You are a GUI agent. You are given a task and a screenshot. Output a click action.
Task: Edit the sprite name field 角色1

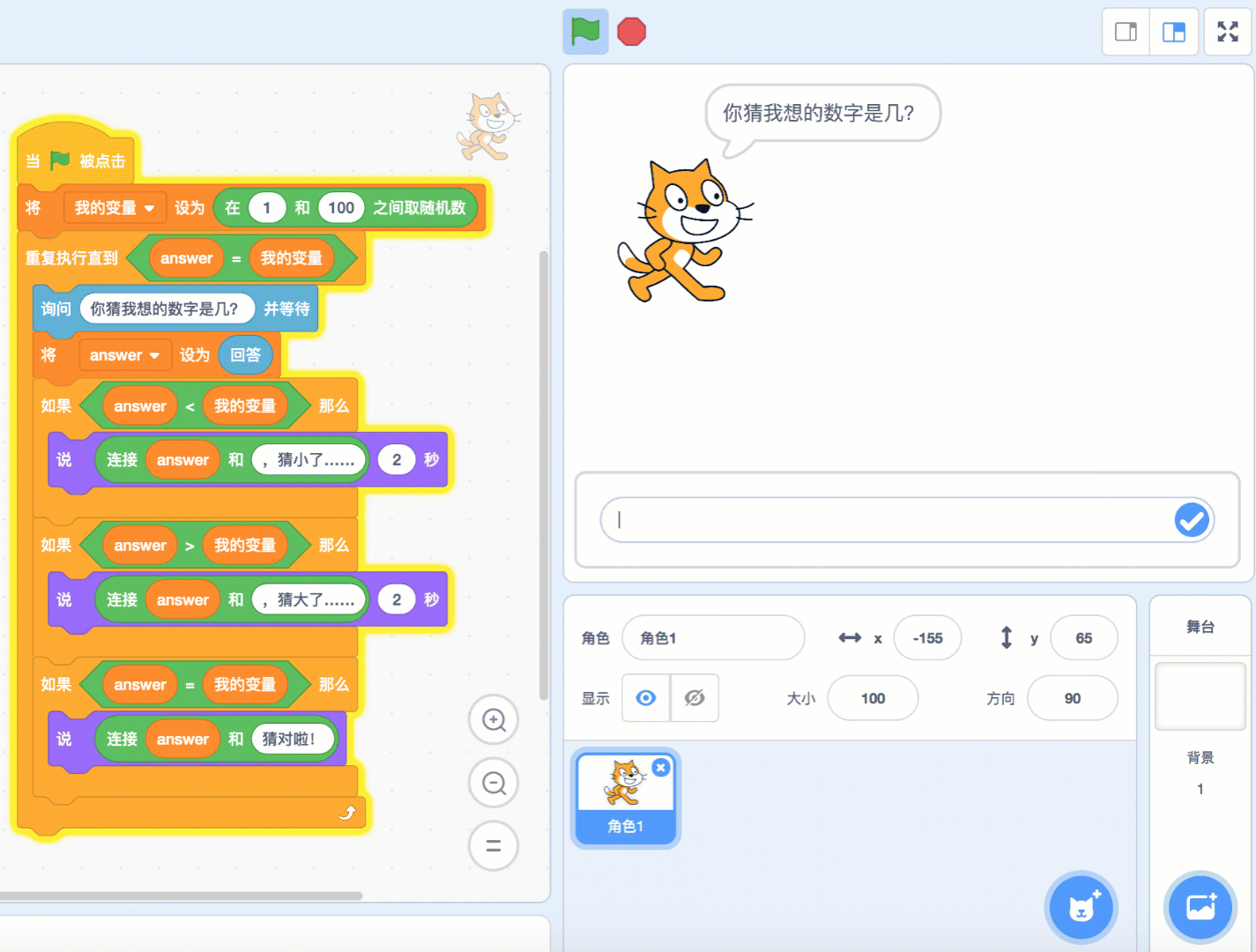[713, 638]
